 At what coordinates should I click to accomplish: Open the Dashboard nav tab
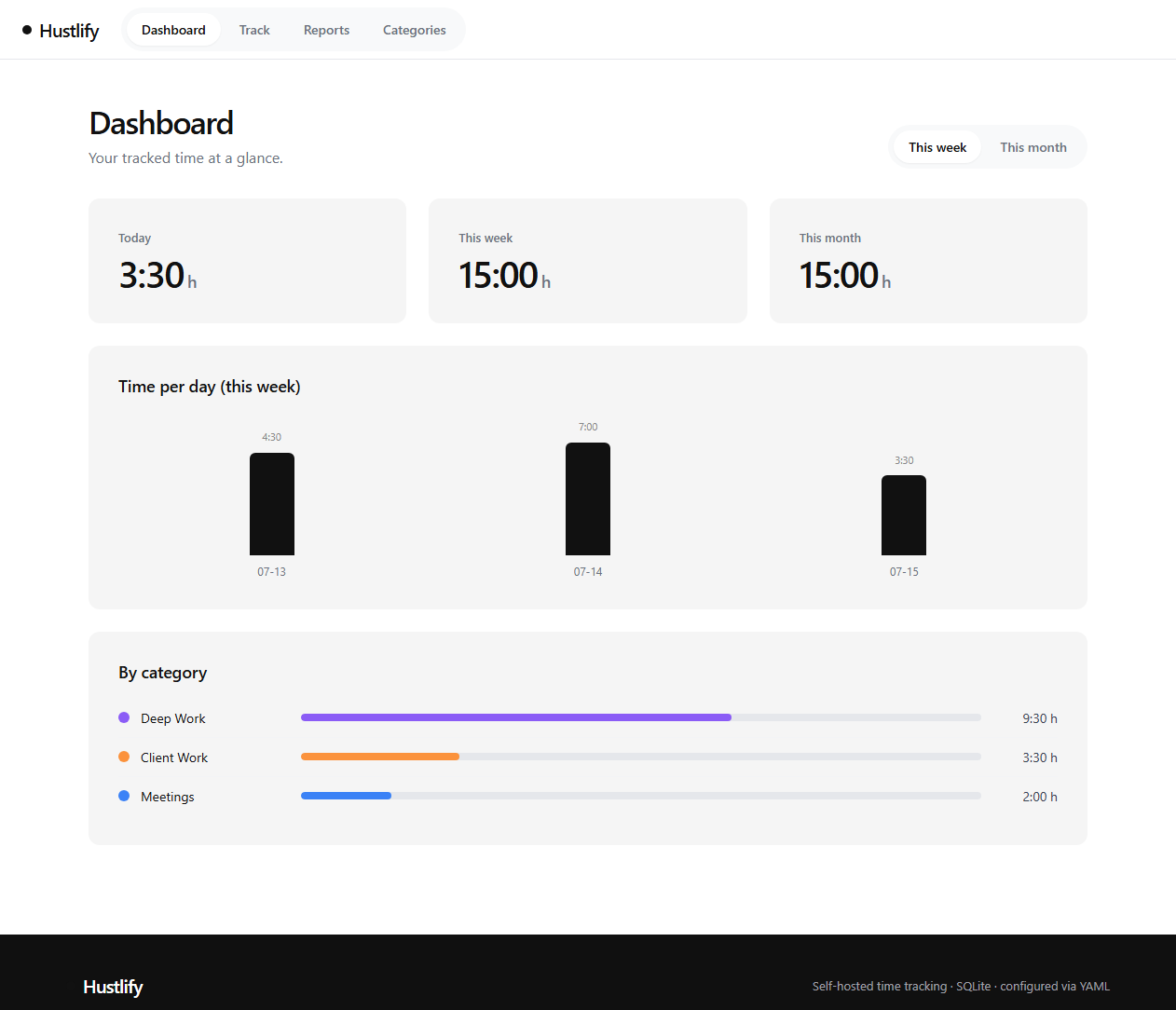(x=173, y=30)
